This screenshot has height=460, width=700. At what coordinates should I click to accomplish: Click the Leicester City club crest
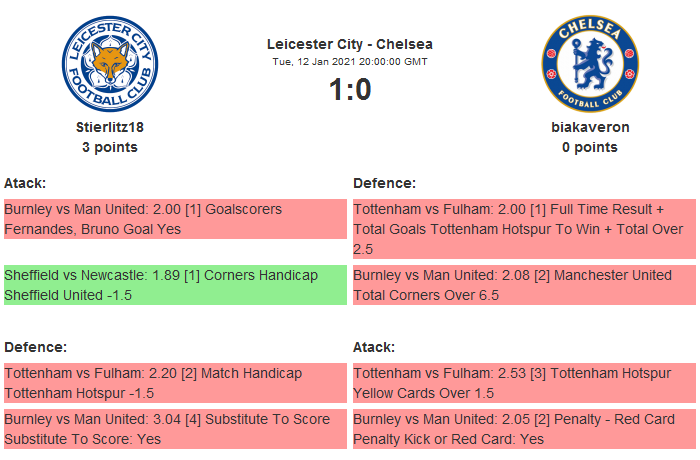110,63
